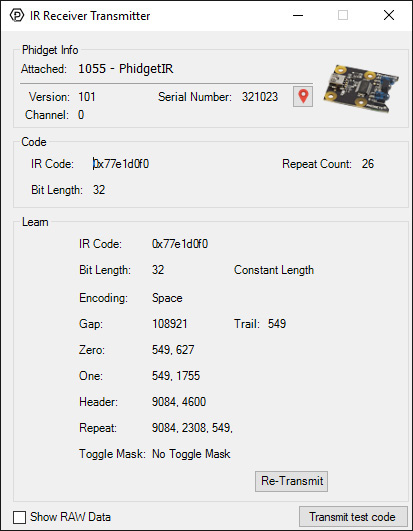
Task: Click the Phidget logo in the title bar
Action: coord(17,16)
